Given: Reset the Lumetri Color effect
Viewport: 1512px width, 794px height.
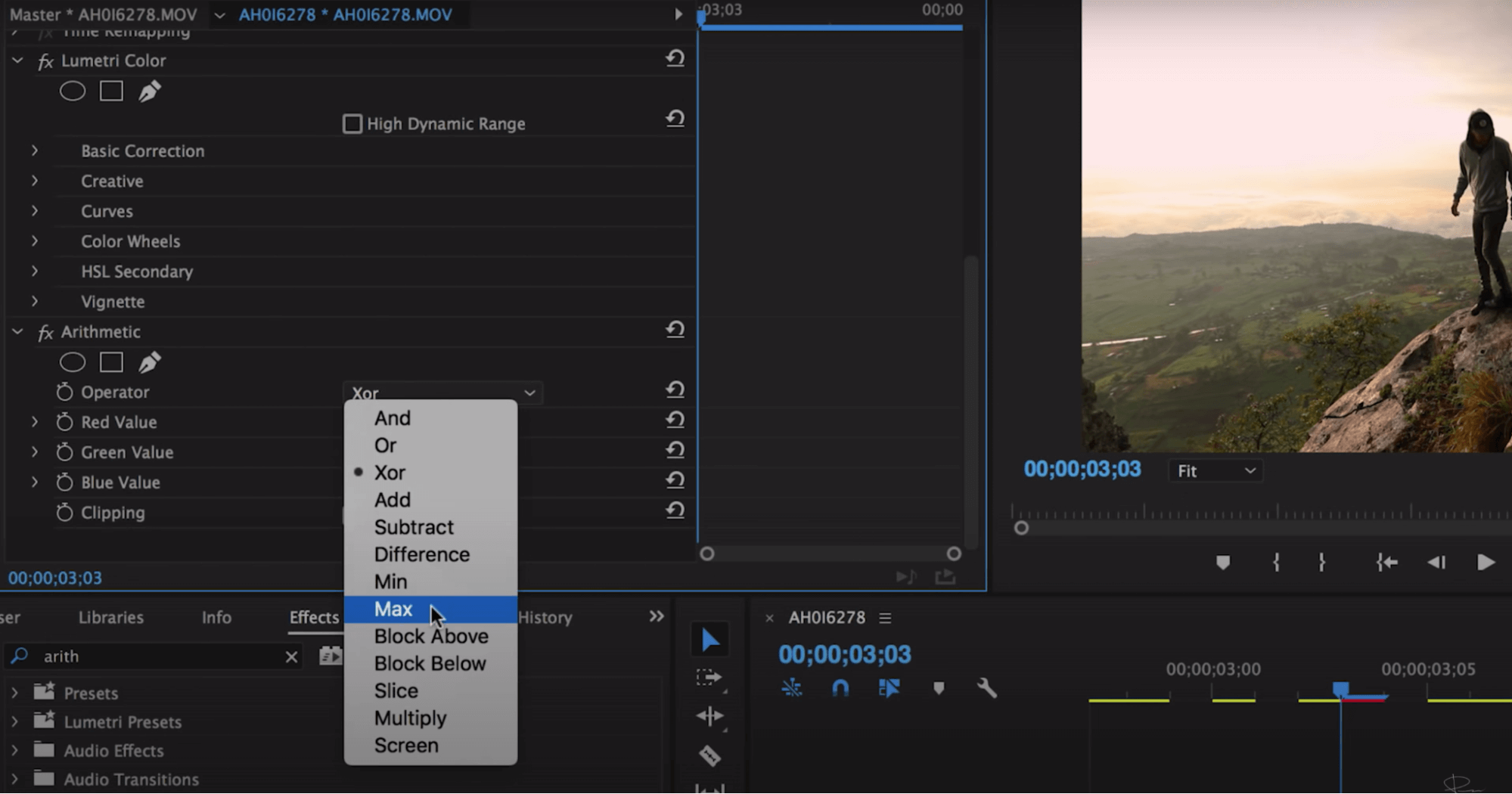Looking at the screenshot, I should pos(675,59).
